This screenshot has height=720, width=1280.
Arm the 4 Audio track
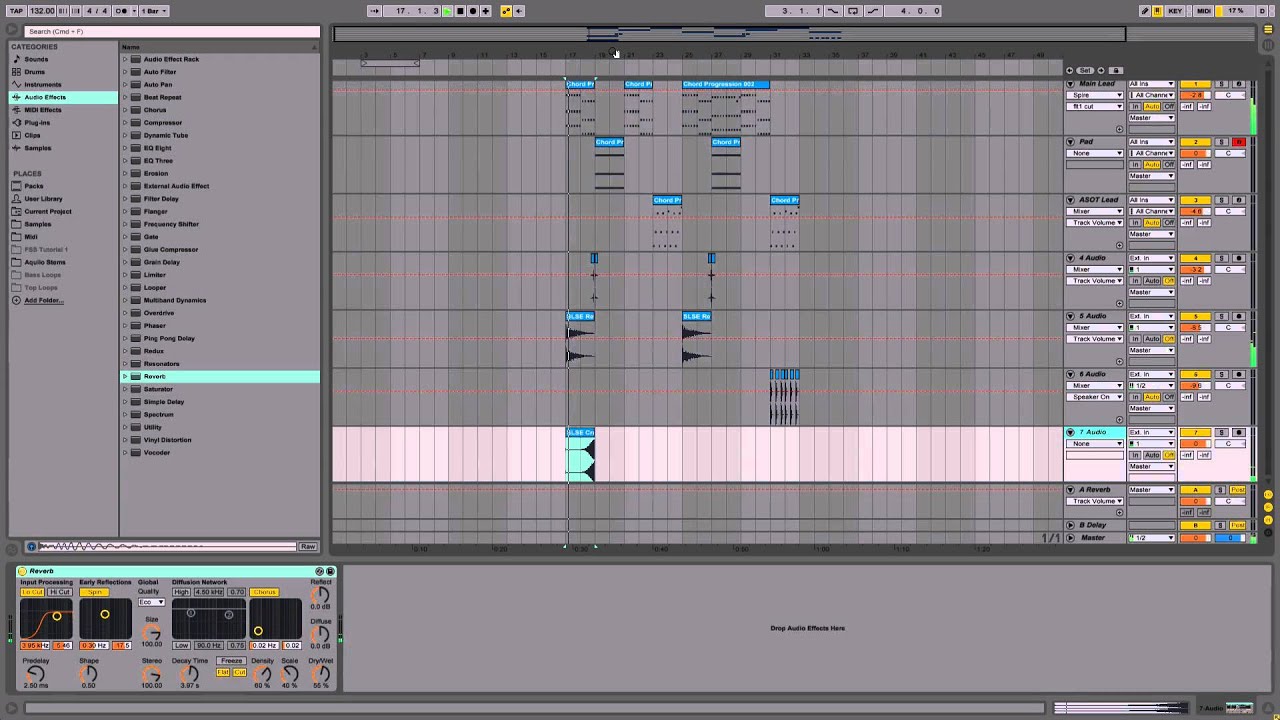(1239, 258)
